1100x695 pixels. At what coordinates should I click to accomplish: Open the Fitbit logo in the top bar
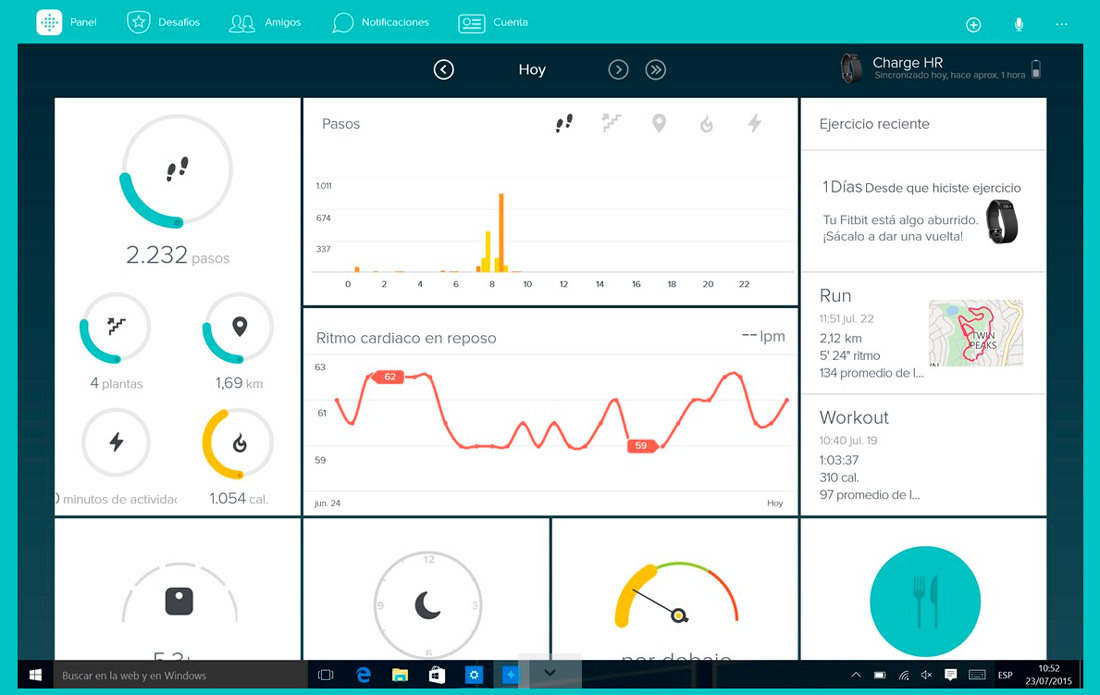click(48, 22)
